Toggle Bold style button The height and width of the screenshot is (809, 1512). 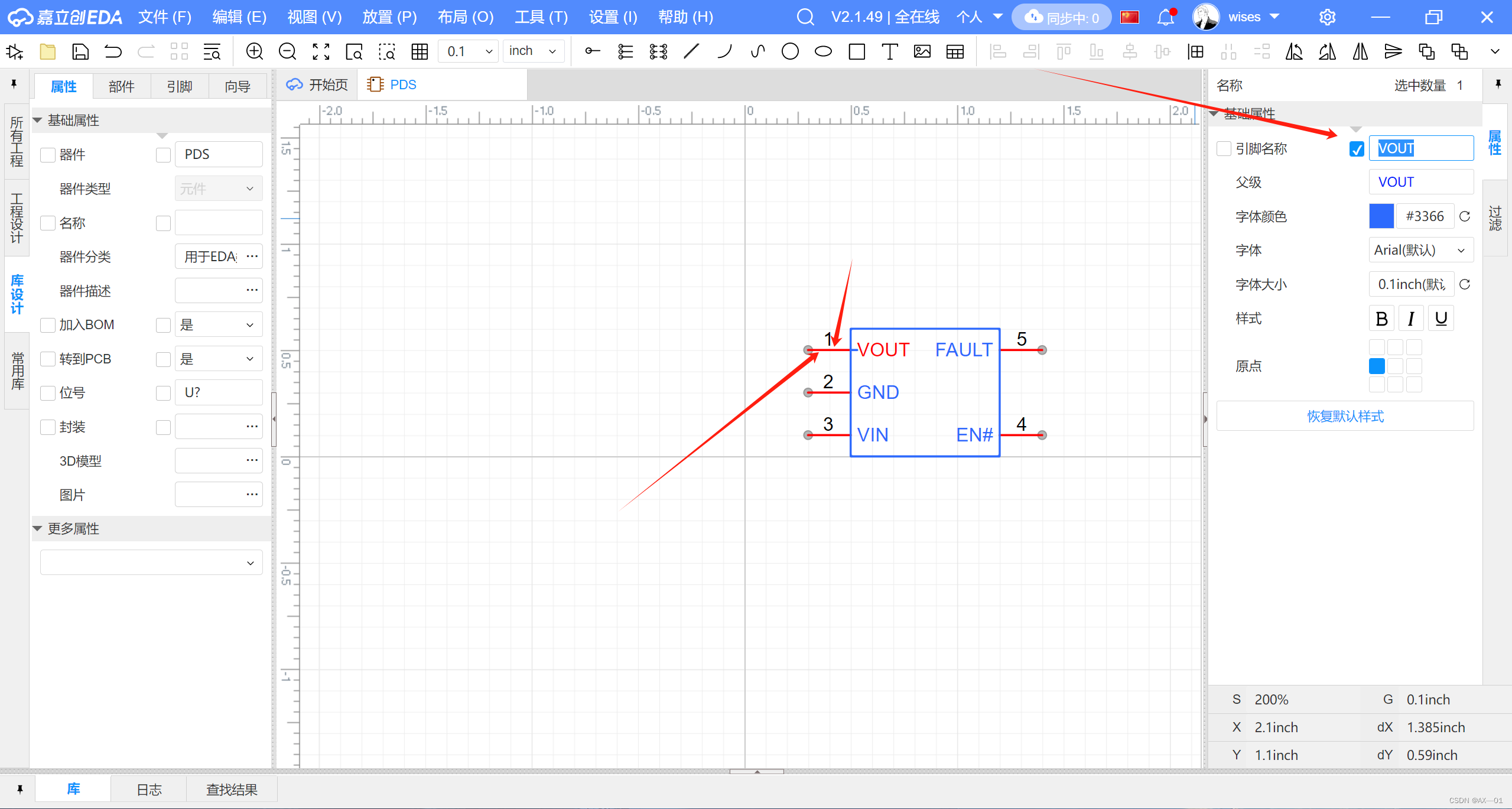coord(1381,319)
